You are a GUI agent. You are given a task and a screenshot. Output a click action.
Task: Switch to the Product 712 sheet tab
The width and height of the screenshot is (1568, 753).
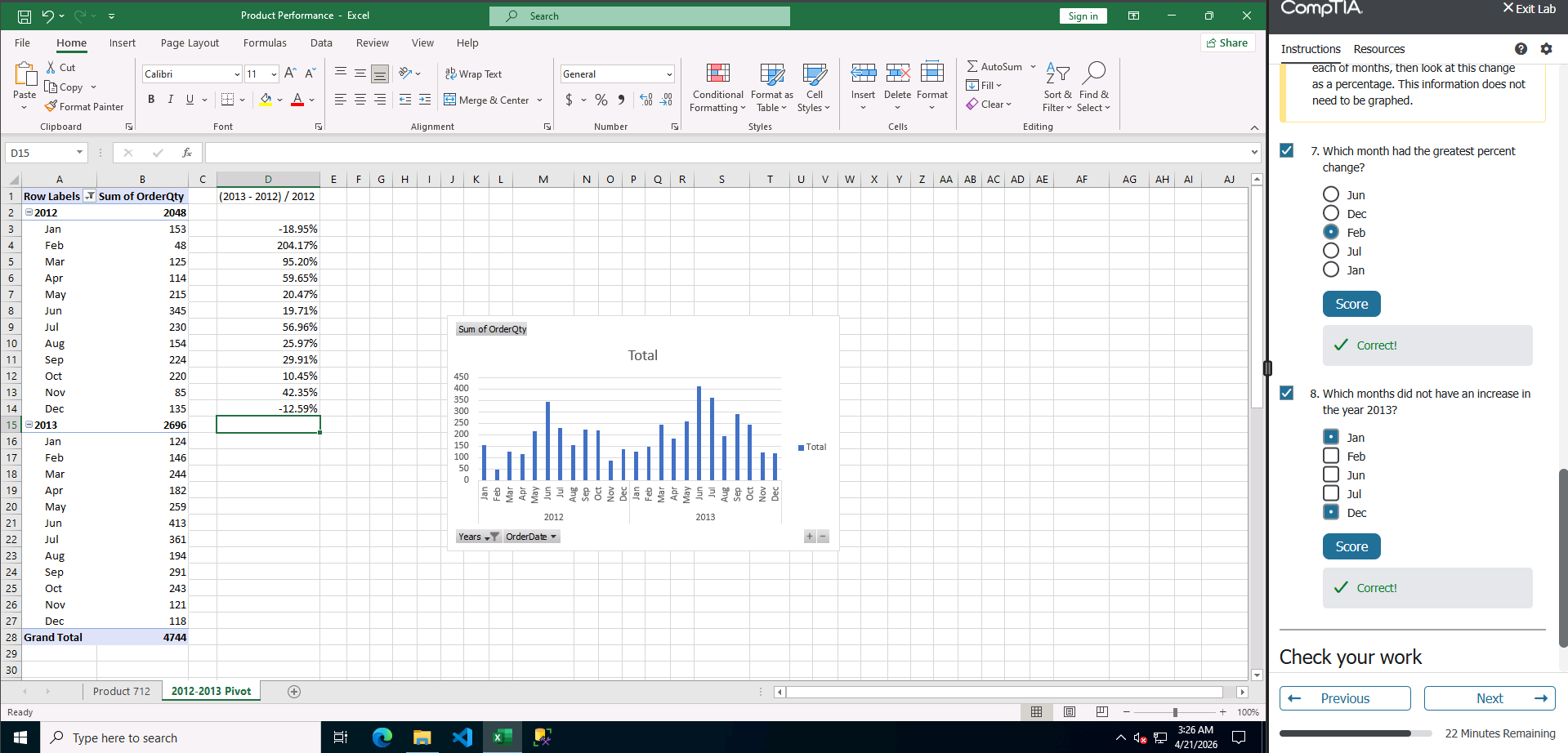(x=122, y=692)
